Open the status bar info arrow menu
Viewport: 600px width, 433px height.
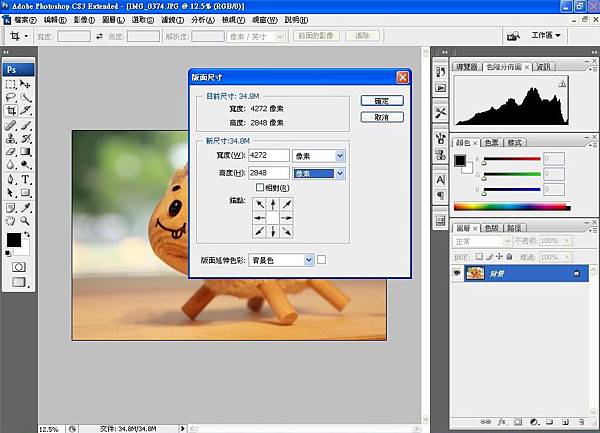click(183, 429)
